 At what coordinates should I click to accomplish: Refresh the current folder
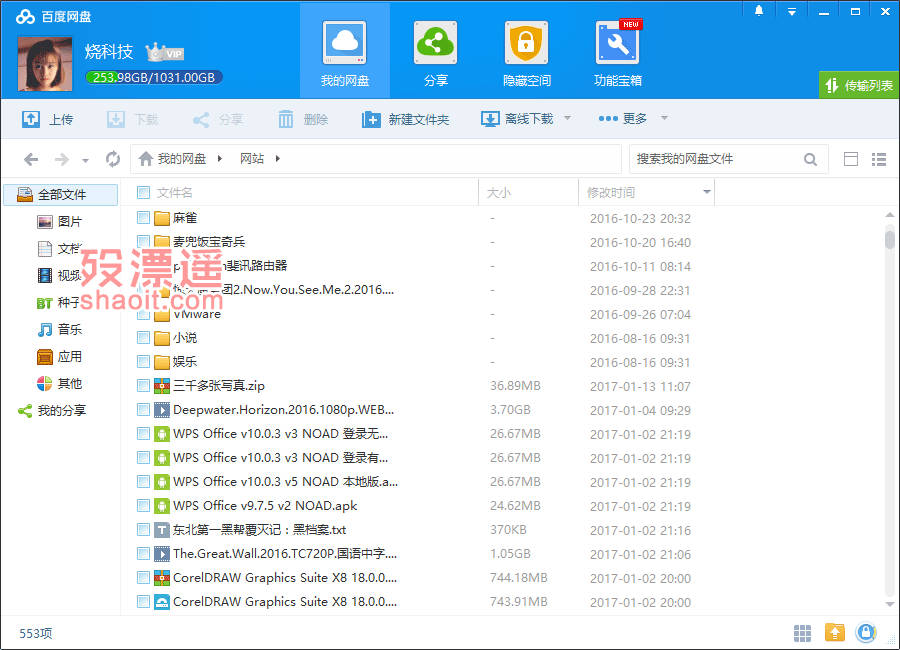click(112, 159)
